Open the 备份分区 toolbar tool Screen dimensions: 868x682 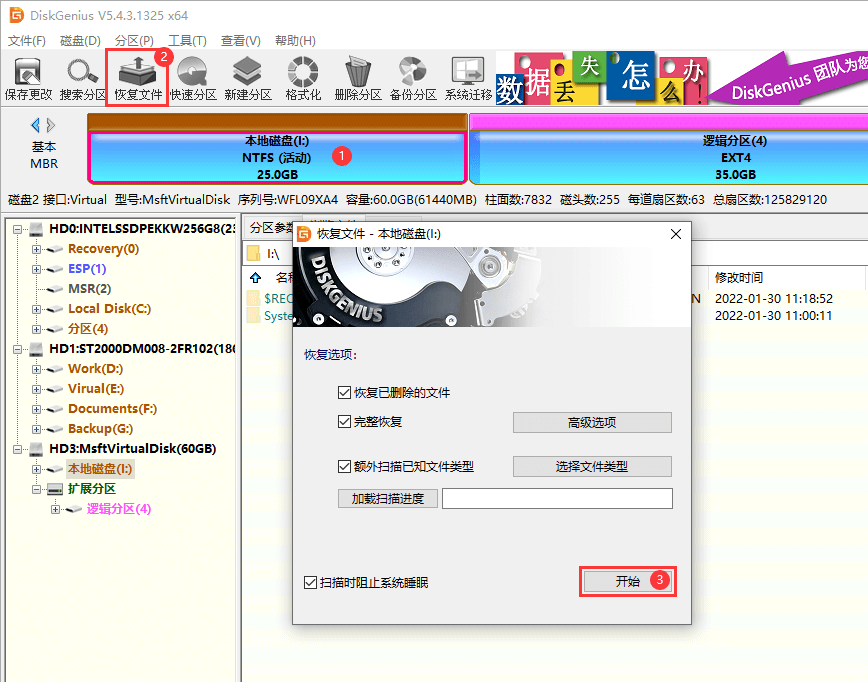(x=413, y=79)
